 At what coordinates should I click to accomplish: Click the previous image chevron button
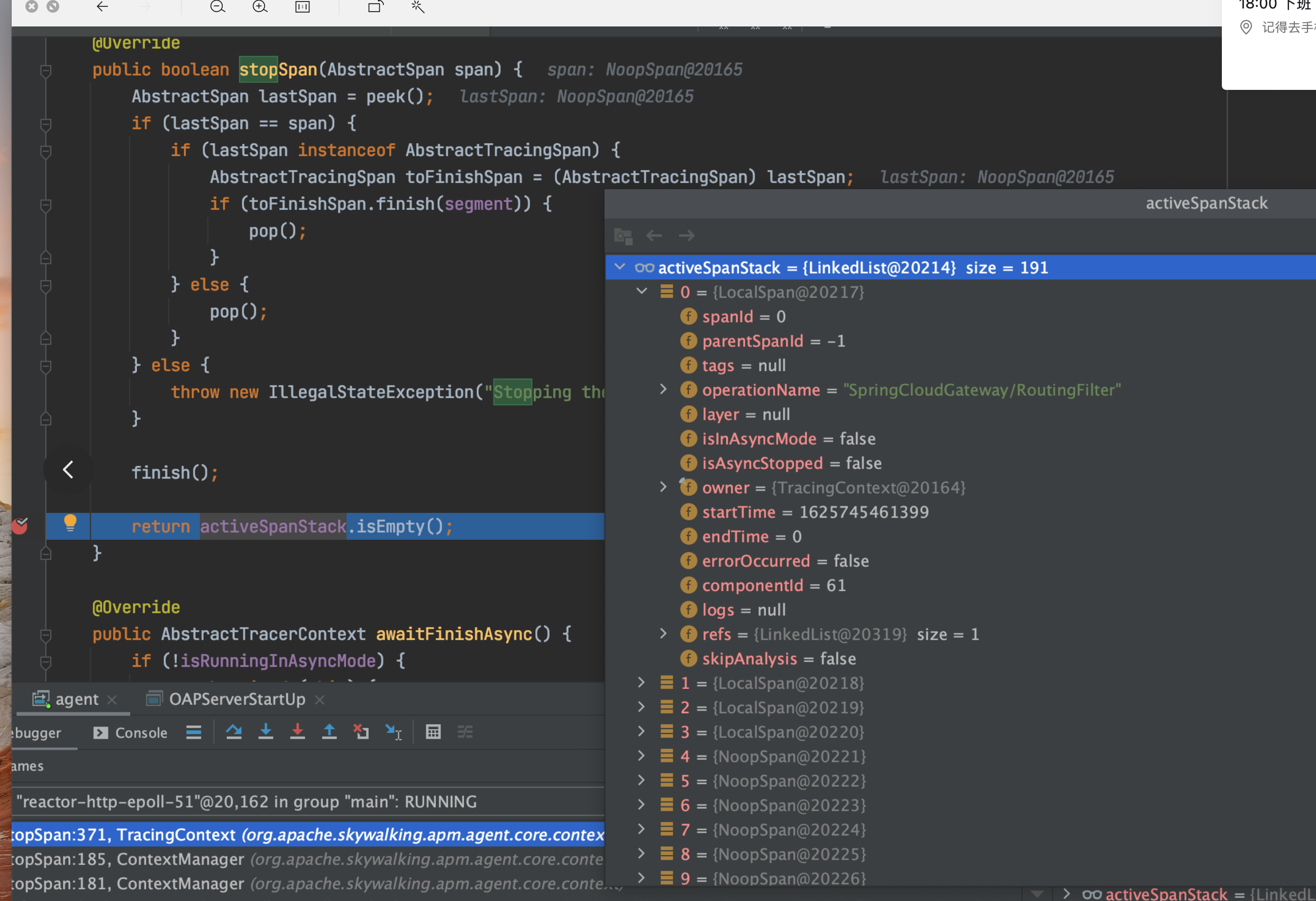tap(69, 470)
